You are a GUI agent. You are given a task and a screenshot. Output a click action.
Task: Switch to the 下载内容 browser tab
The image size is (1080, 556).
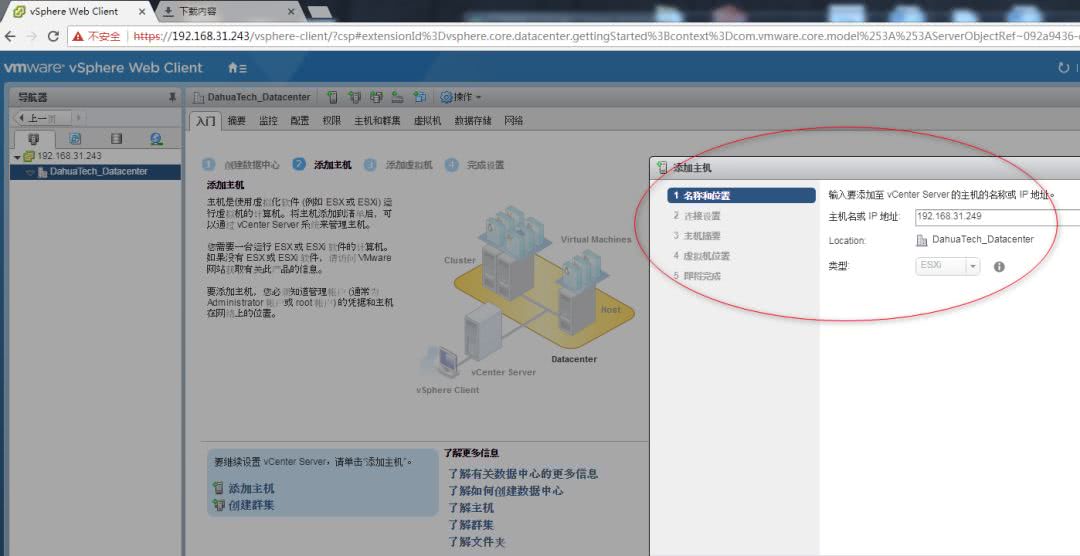click(x=227, y=11)
